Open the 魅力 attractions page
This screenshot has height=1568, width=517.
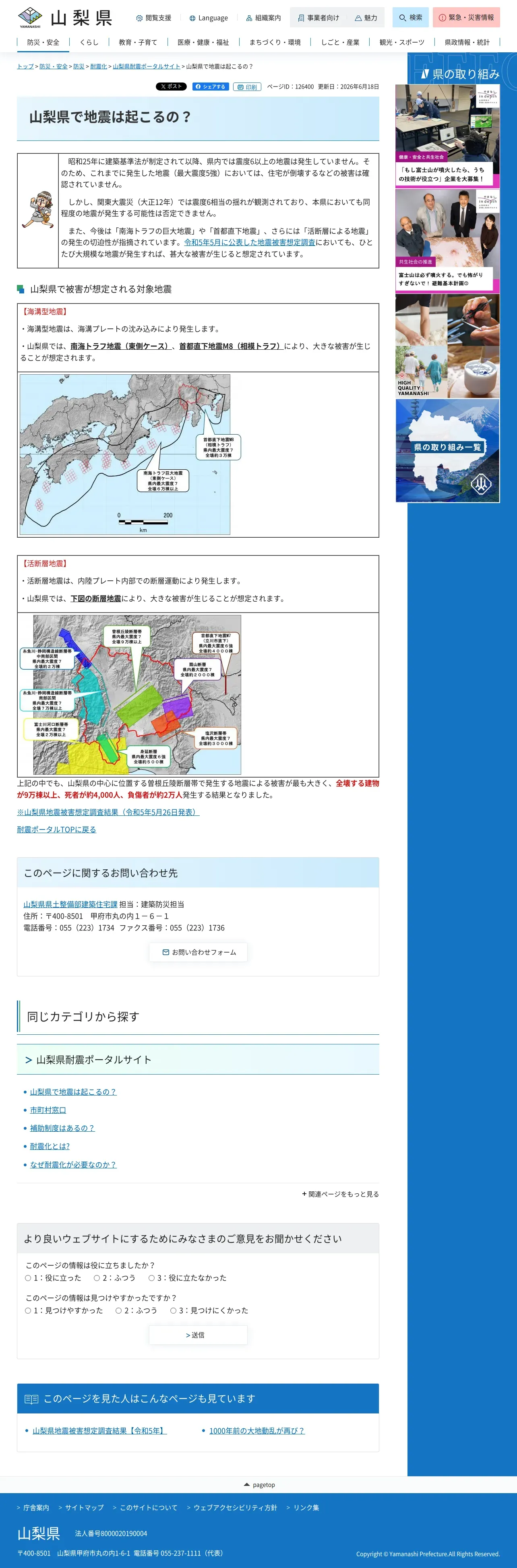point(366,18)
